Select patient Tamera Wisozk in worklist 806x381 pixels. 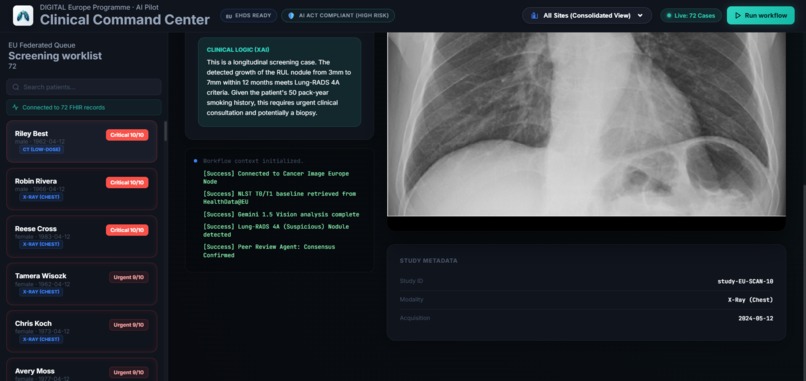click(82, 284)
